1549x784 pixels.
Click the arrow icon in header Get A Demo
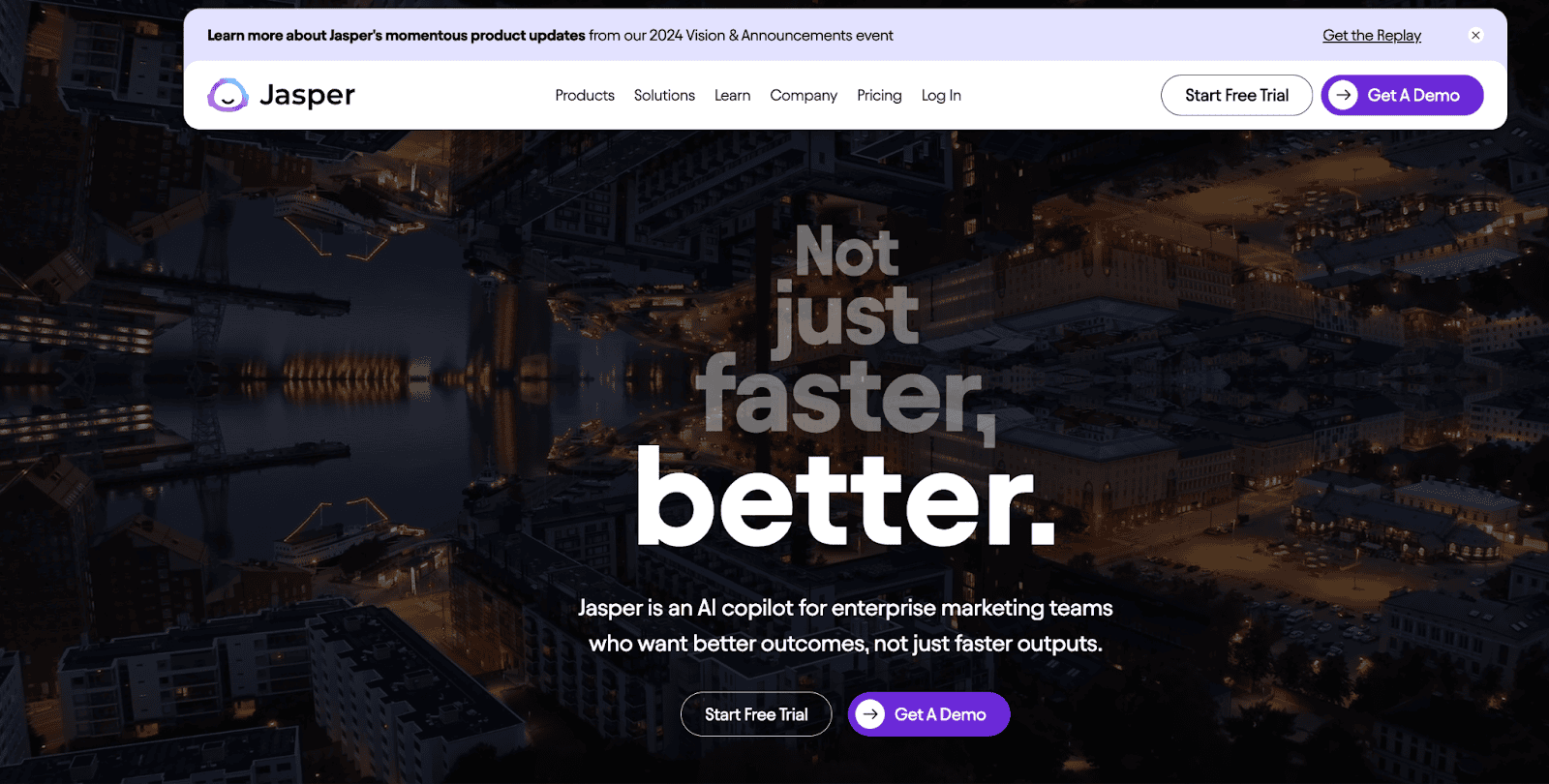(x=1343, y=95)
